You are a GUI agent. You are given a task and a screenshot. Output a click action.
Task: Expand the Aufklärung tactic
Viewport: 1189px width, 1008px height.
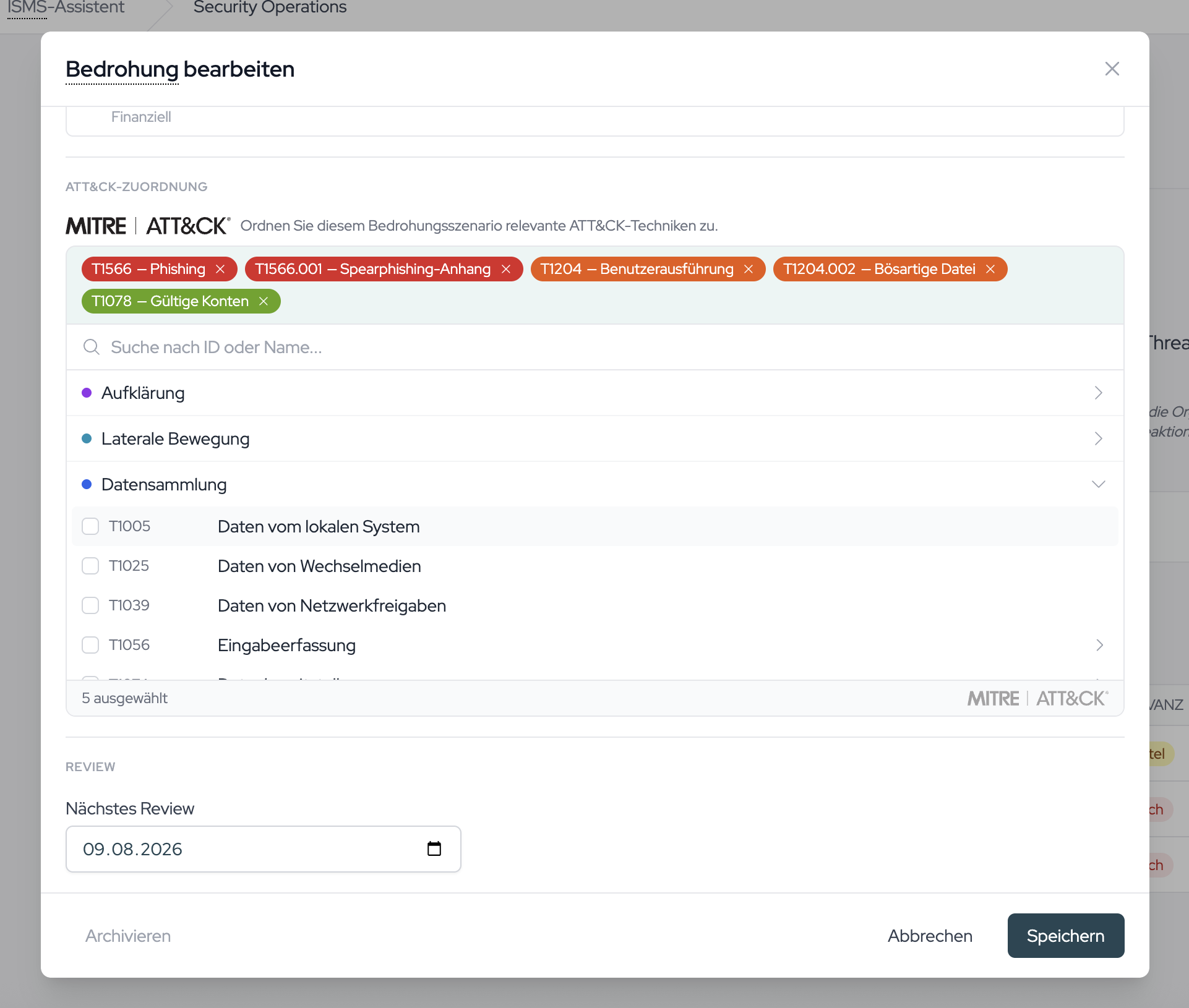pyautogui.click(x=594, y=393)
